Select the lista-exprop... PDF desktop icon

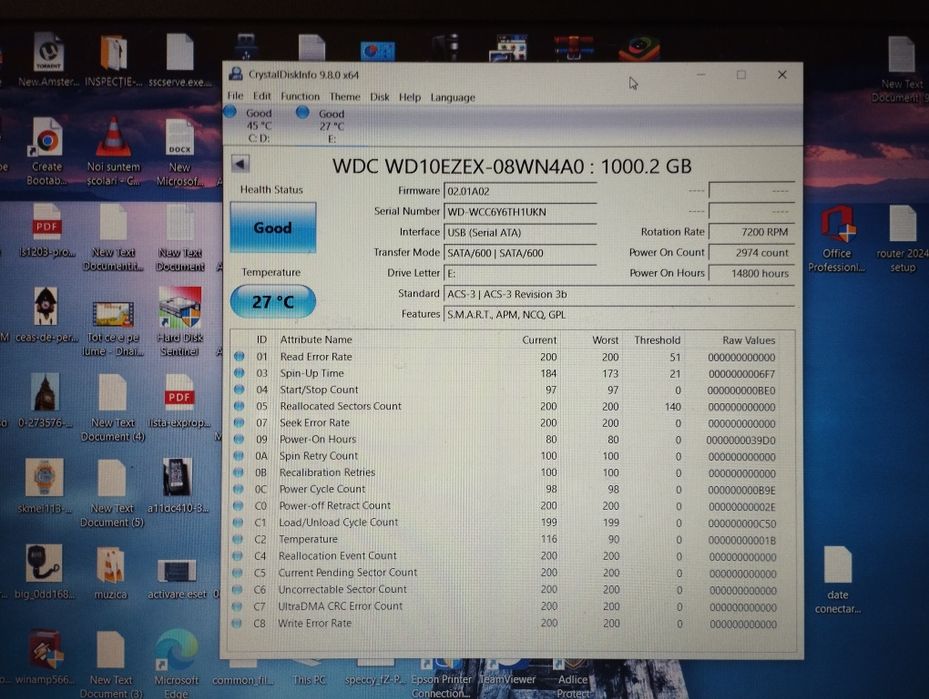[180, 400]
